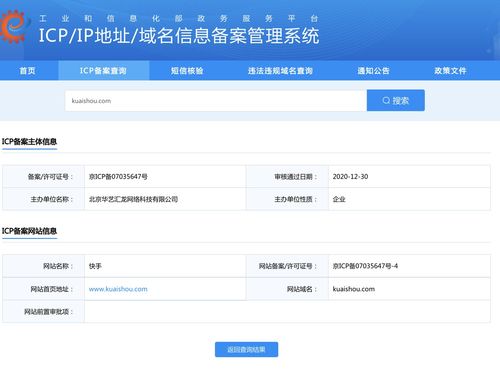Click the 主办单位名称 label
The image size is (500, 369).
(52, 199)
